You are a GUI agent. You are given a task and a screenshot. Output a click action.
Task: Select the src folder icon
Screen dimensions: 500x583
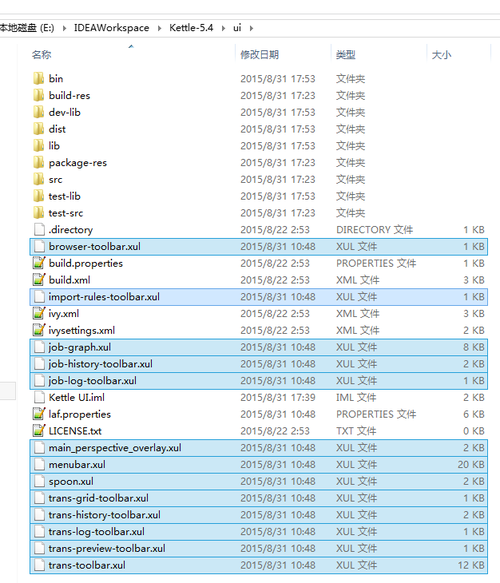[39, 180]
